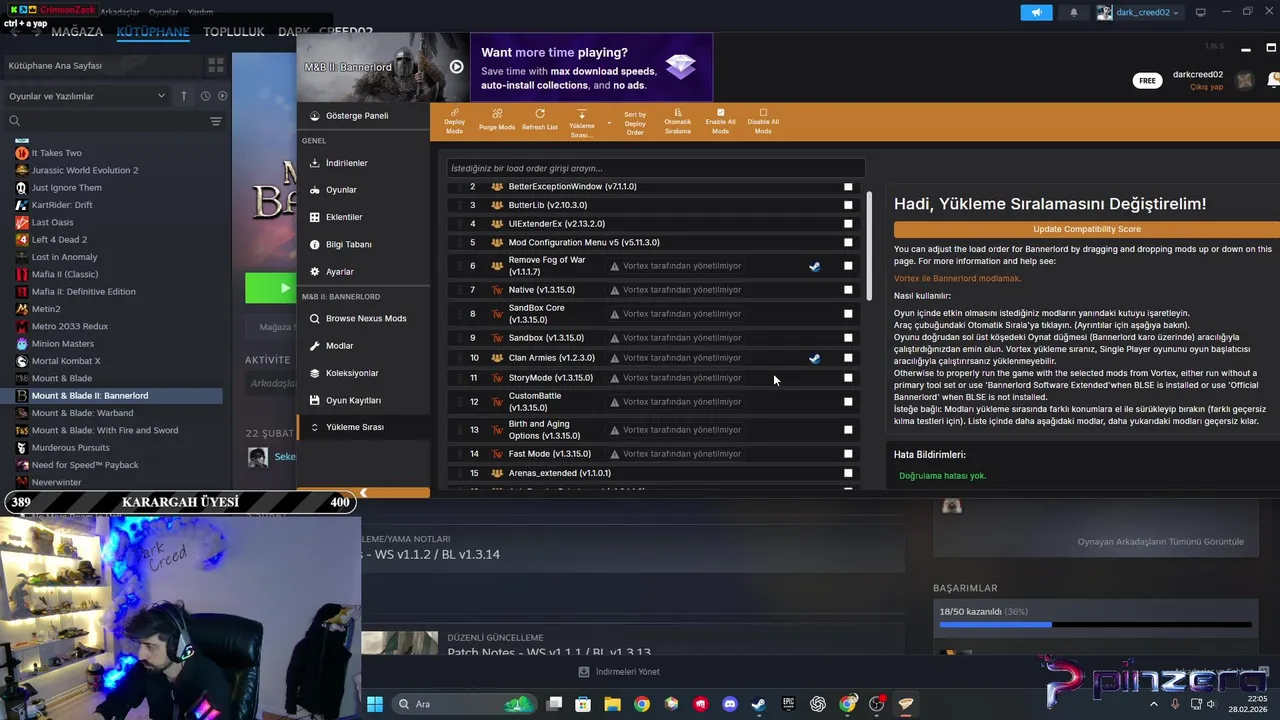Click the Steam library filter settings icon
The height and width of the screenshot is (720, 1280).
(216, 121)
